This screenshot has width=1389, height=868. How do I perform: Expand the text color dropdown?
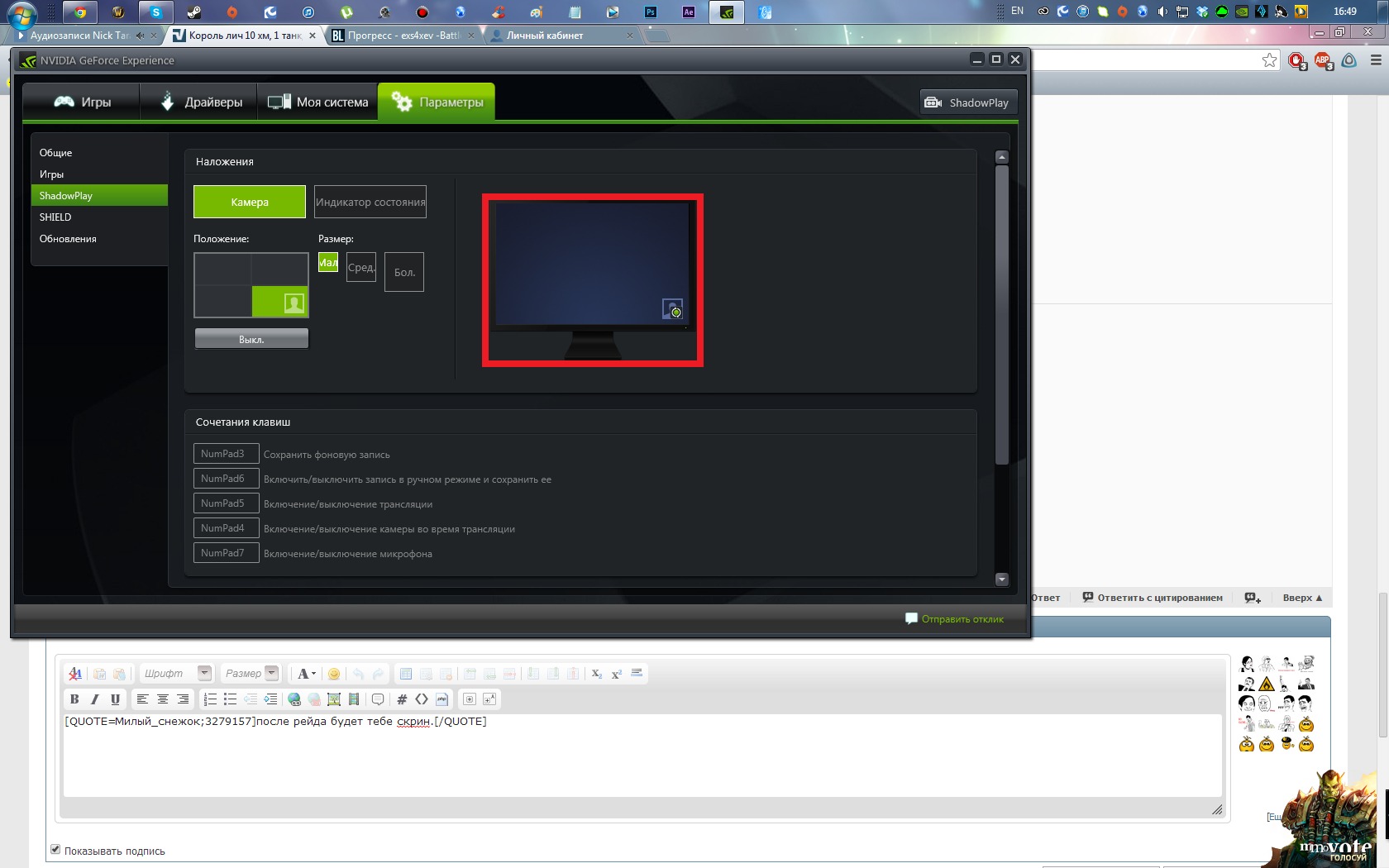[x=313, y=674]
